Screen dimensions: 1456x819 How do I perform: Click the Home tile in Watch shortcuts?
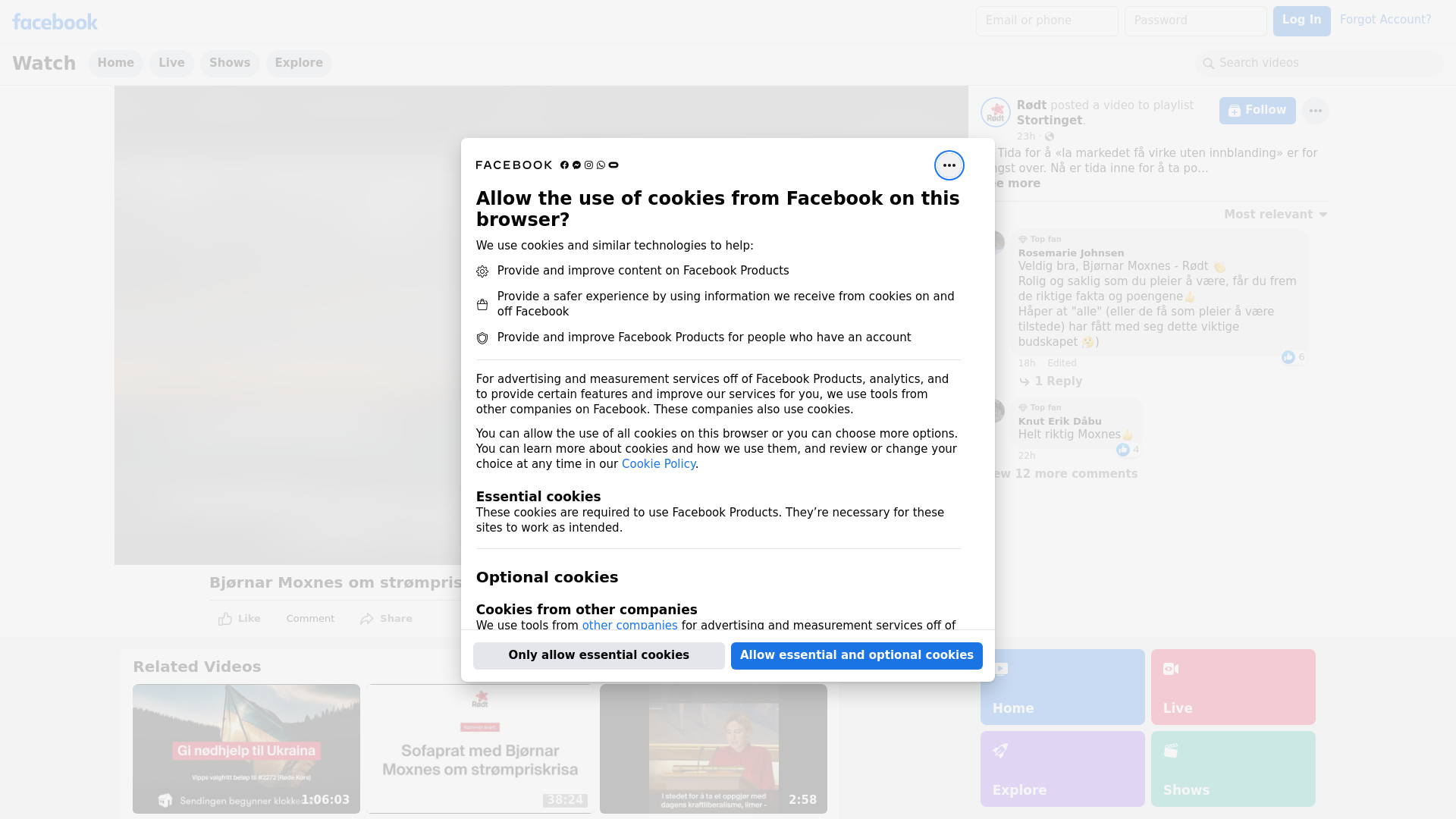(1062, 687)
